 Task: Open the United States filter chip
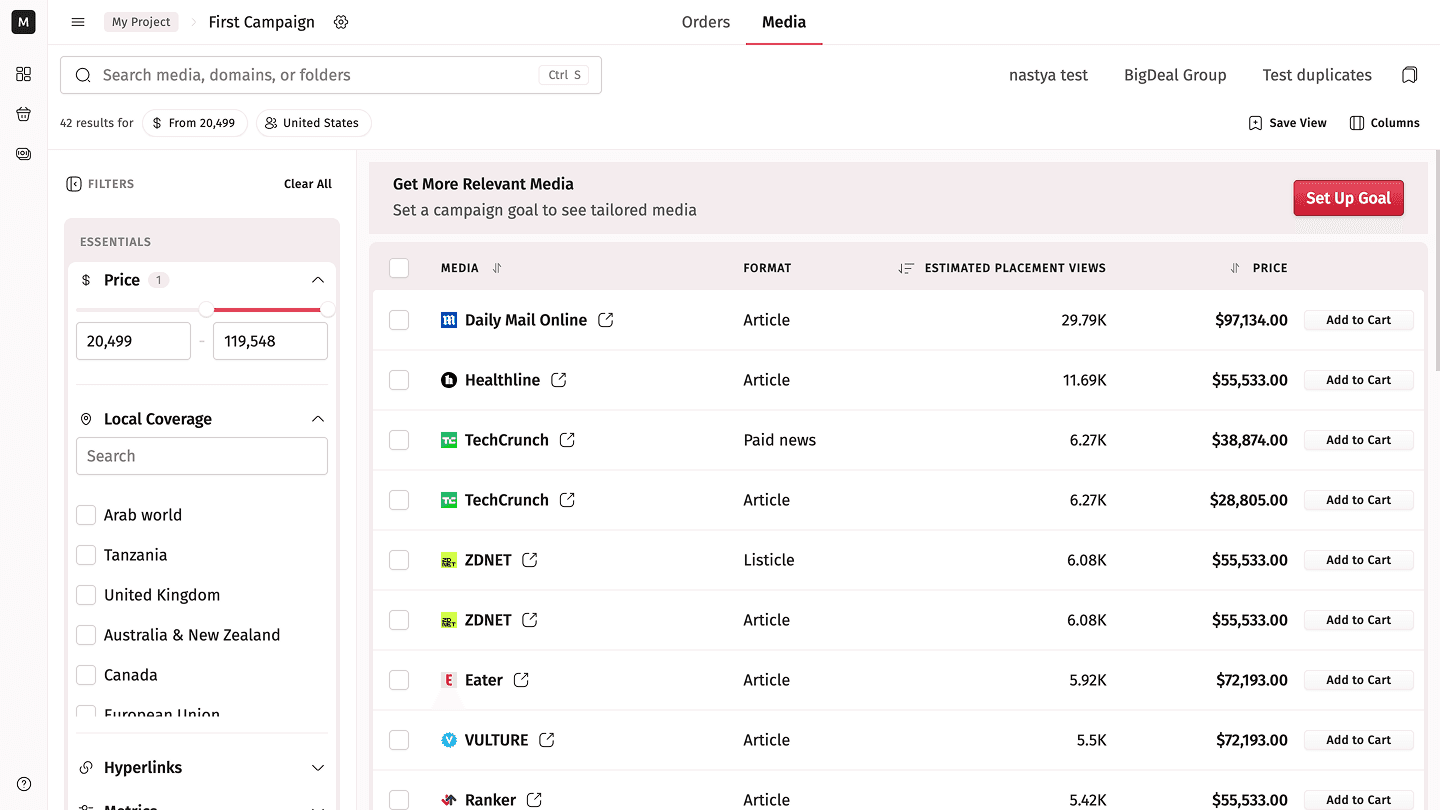pos(313,123)
